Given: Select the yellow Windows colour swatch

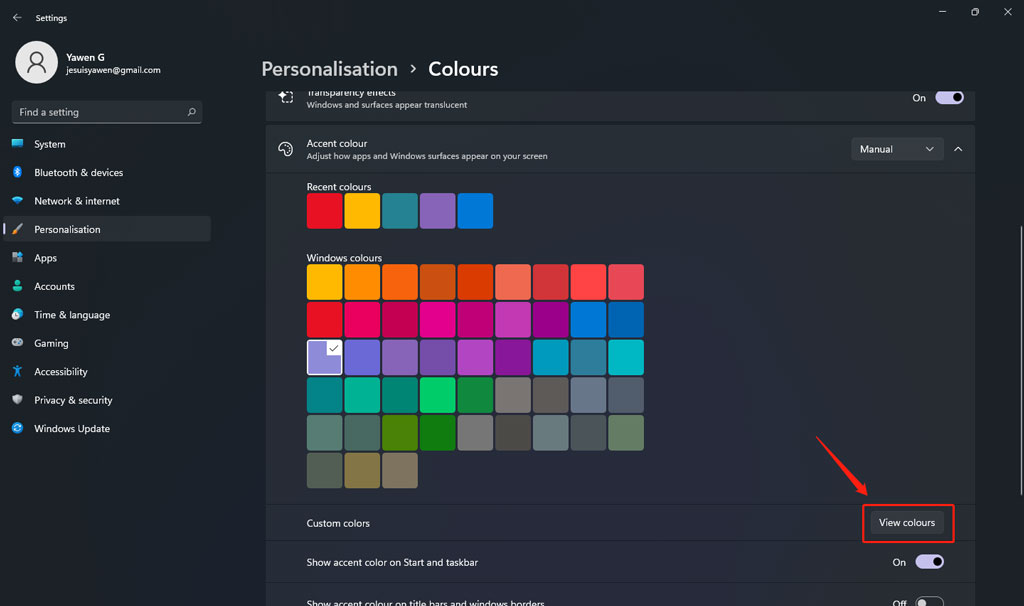Looking at the screenshot, I should [324, 281].
